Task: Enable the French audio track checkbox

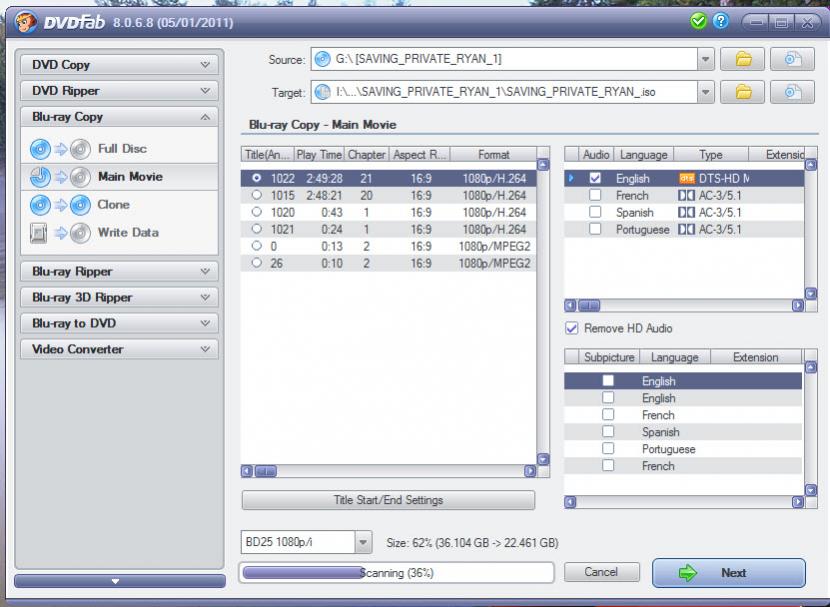Action: [x=596, y=196]
